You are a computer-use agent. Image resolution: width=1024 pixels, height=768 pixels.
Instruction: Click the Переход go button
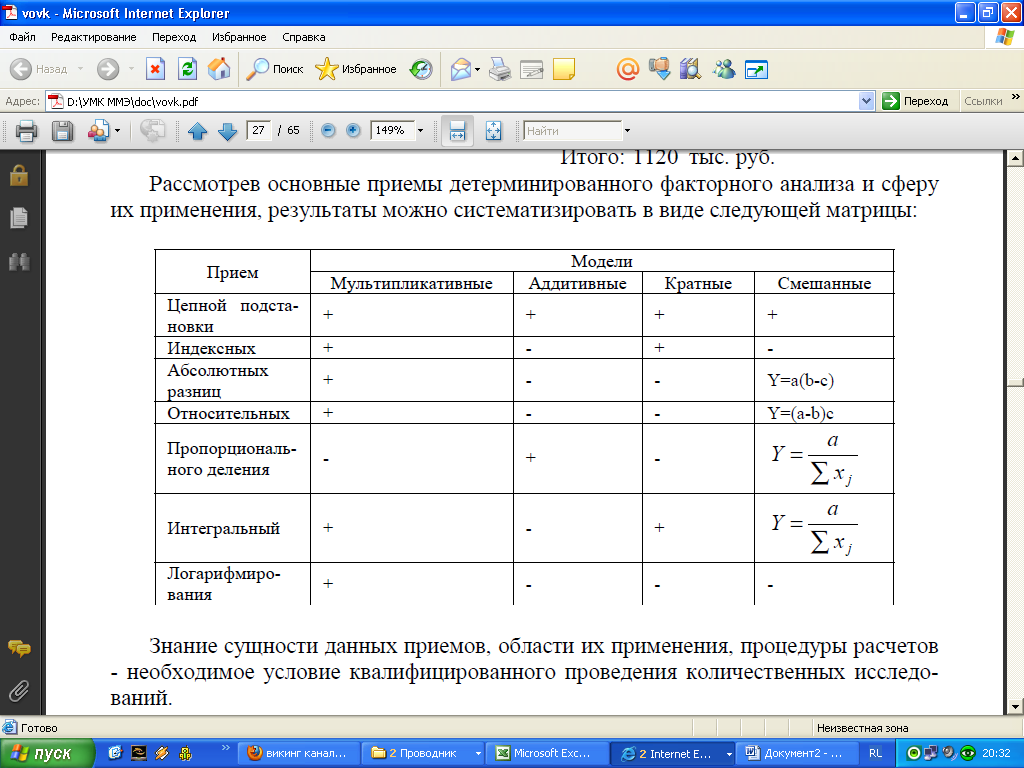pyautogui.click(x=916, y=101)
